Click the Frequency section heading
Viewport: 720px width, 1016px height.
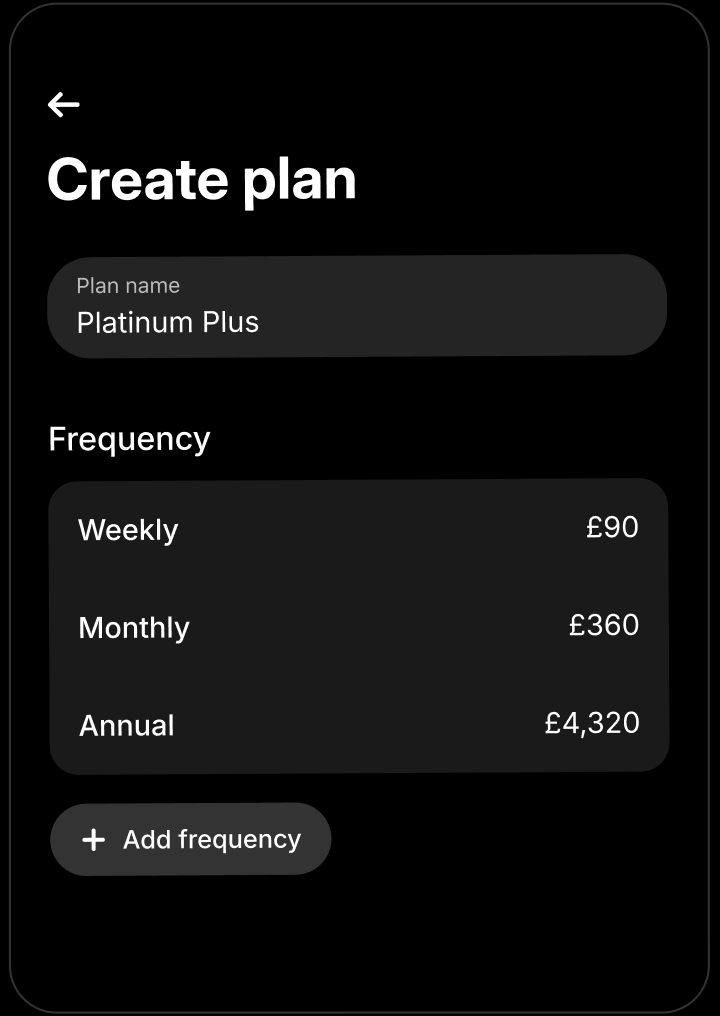point(129,439)
